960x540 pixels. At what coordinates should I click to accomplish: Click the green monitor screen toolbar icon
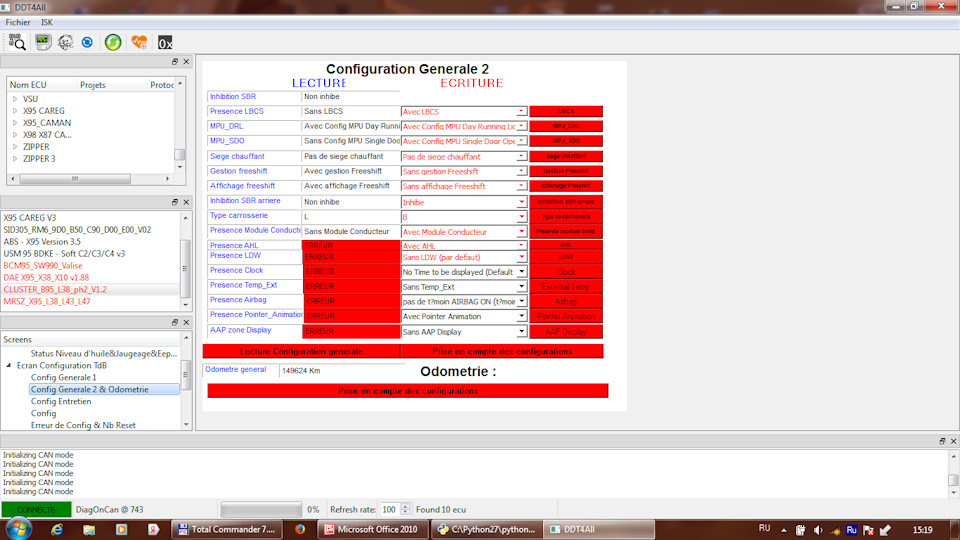(x=43, y=42)
